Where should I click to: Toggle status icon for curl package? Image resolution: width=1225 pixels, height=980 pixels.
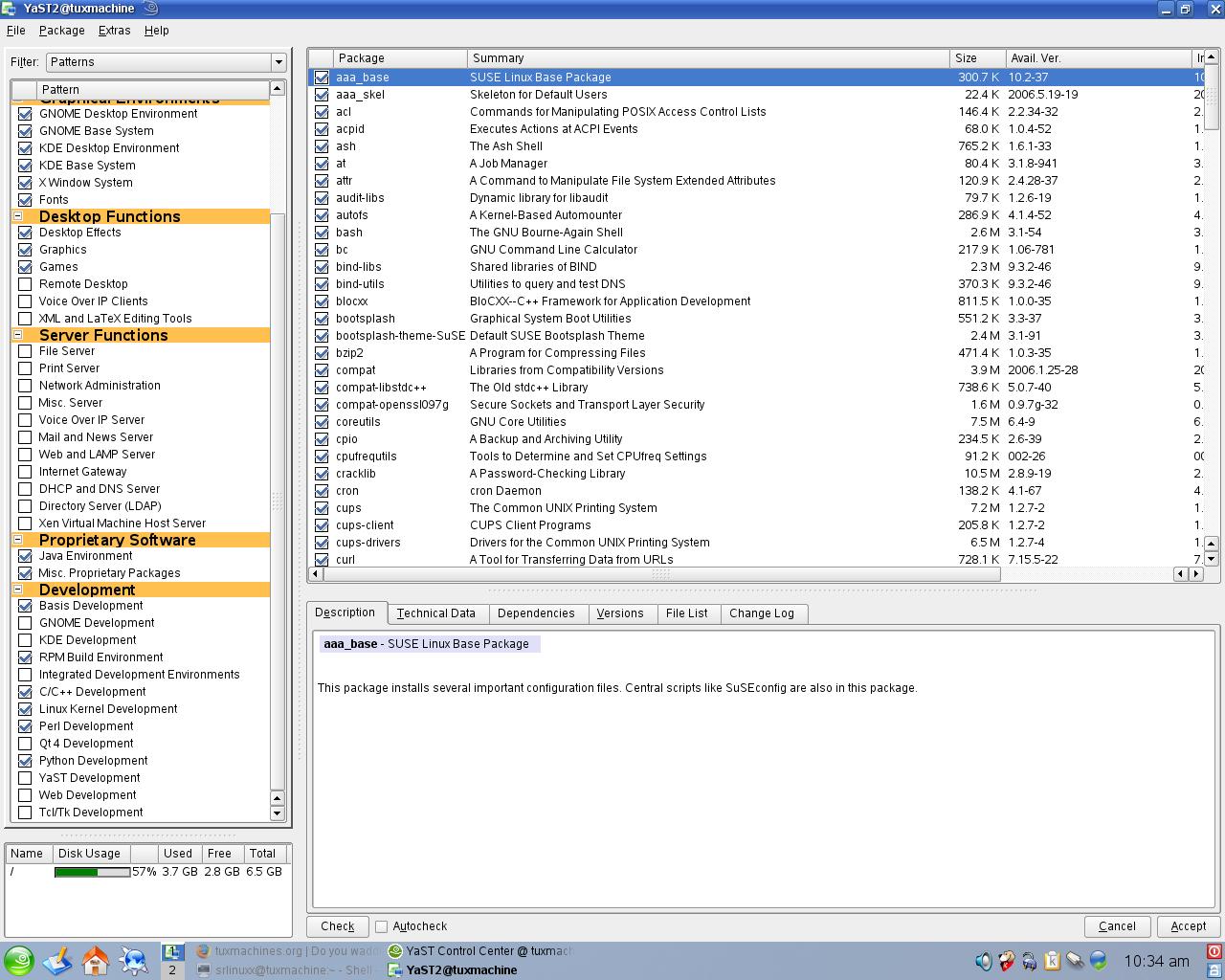(322, 560)
